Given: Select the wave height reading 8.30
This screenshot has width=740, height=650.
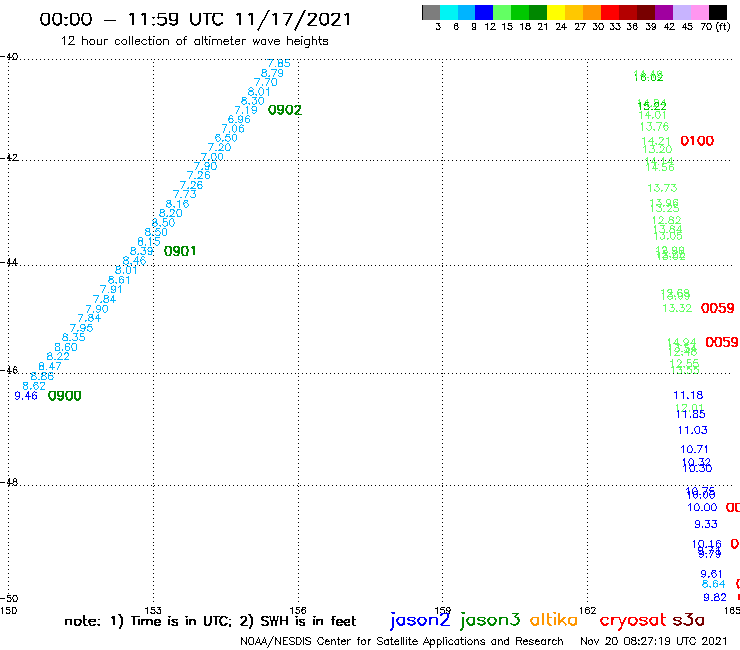Looking at the screenshot, I should pyautogui.click(x=252, y=101).
